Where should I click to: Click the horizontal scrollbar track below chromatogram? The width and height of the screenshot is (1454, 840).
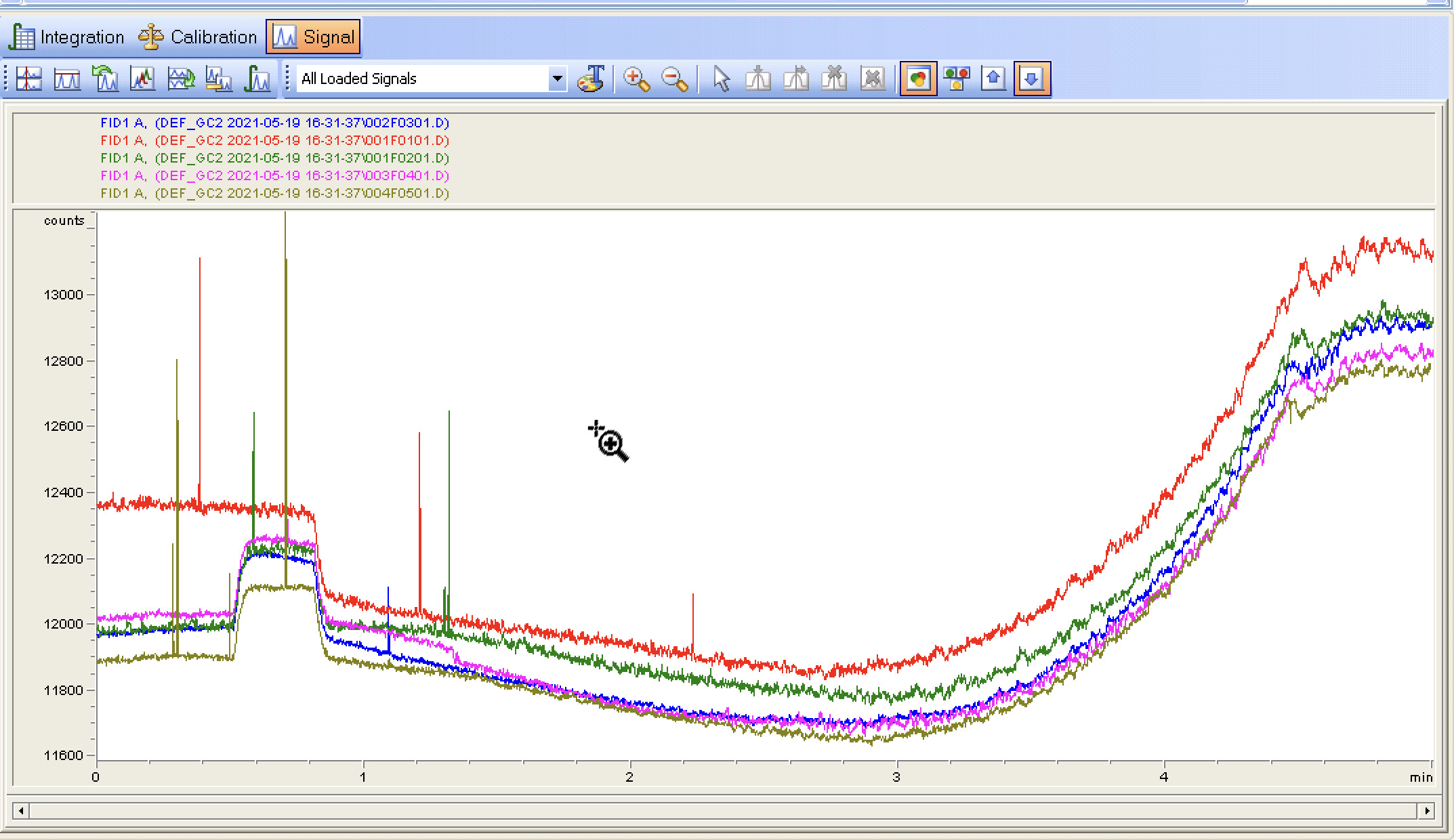(x=724, y=810)
